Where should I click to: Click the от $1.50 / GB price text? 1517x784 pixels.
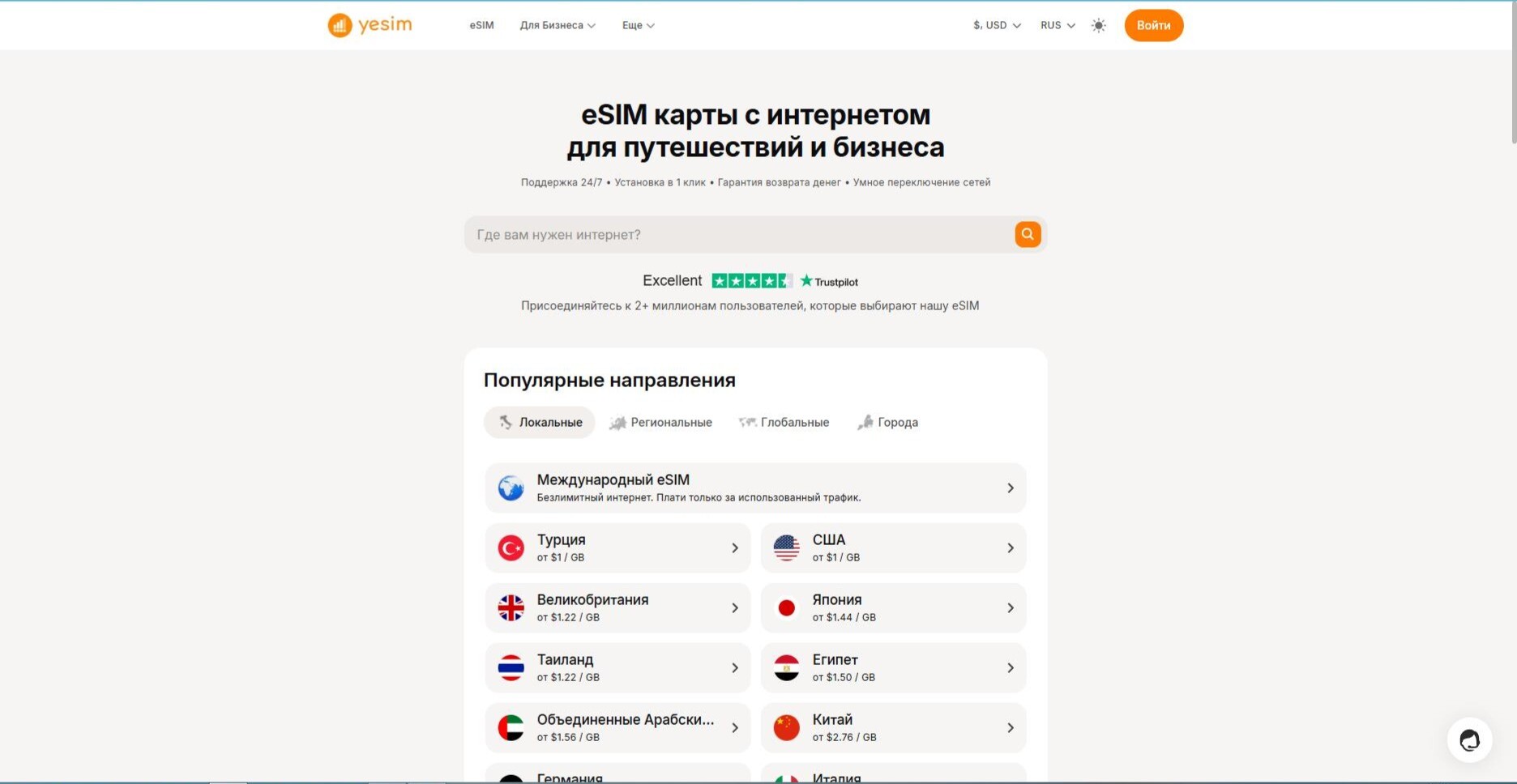pyautogui.click(x=844, y=677)
